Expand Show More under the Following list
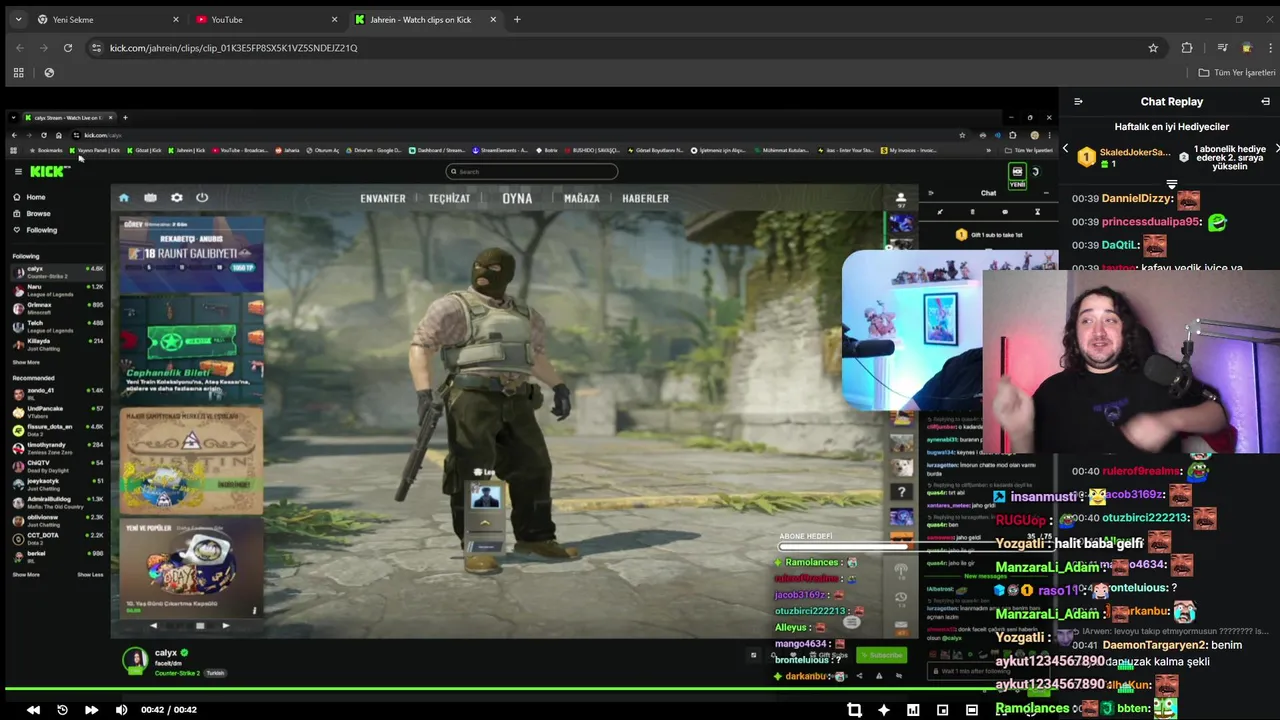Viewport: 1280px width, 720px height. pos(26,362)
